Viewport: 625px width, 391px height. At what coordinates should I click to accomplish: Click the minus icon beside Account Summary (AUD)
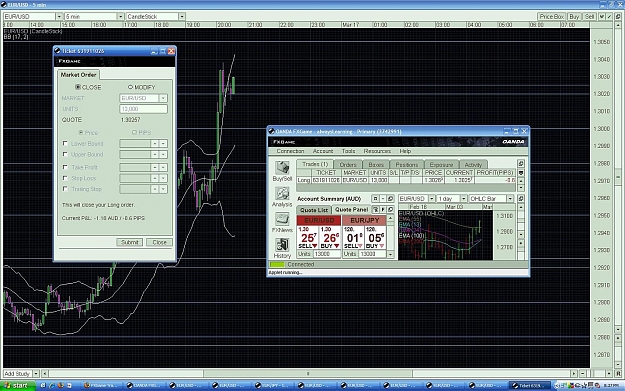[x=383, y=198]
